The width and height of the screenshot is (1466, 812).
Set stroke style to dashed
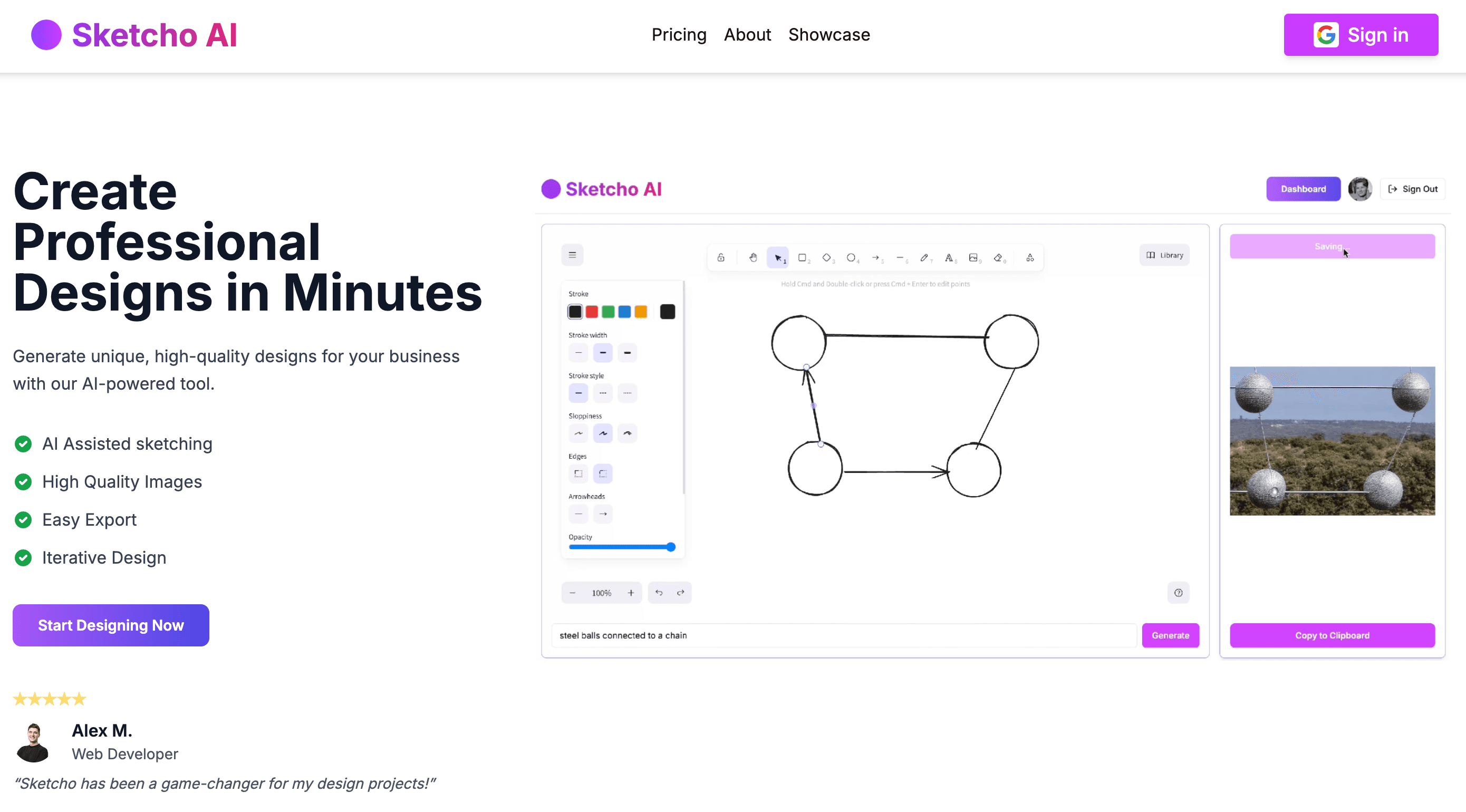(x=603, y=393)
